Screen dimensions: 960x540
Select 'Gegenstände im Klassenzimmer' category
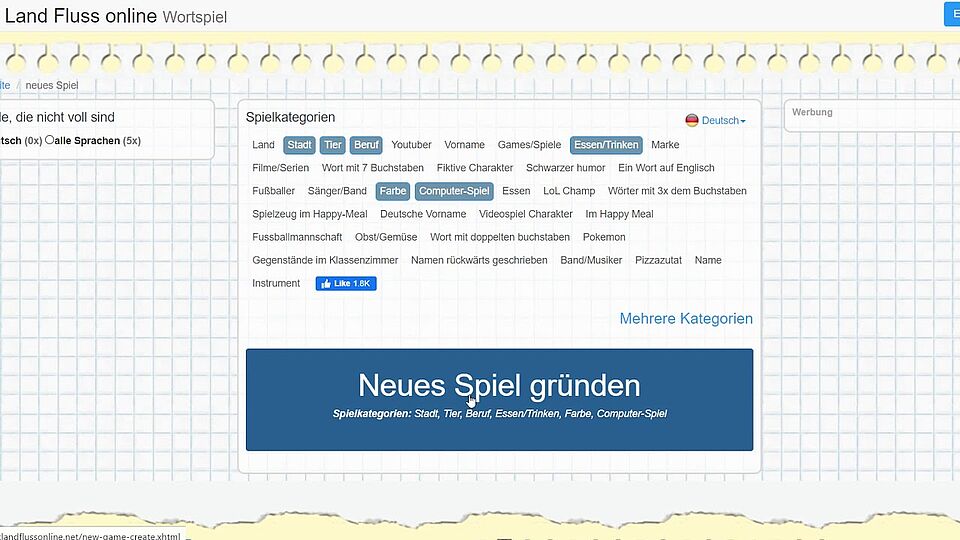[325, 260]
